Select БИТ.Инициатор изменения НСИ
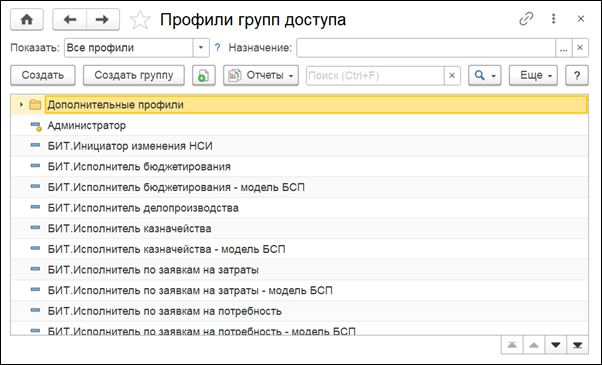602x365 pixels. click(x=299, y=146)
